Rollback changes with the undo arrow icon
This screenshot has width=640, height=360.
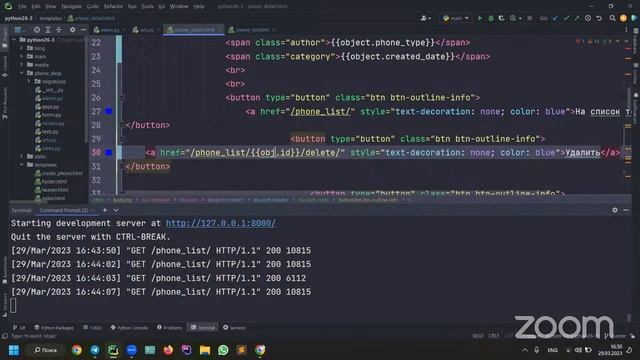599,18
